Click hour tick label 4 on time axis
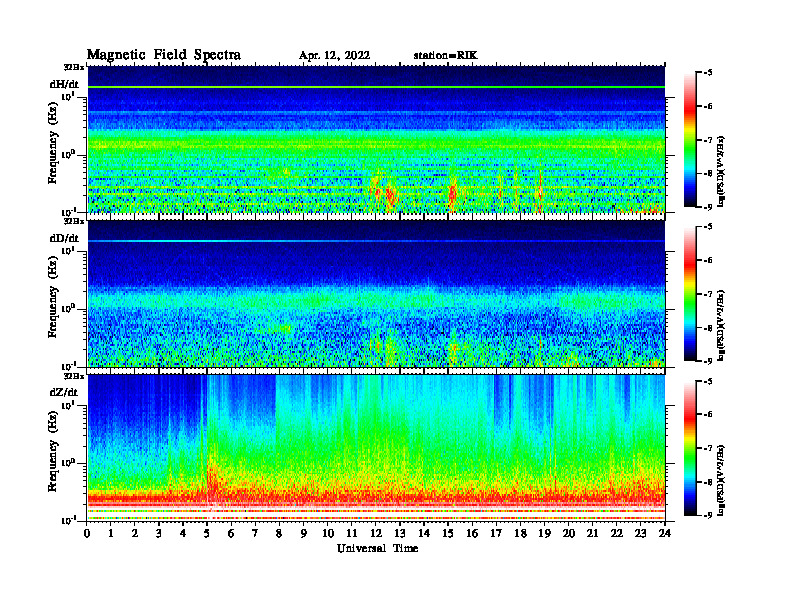 (x=183, y=533)
